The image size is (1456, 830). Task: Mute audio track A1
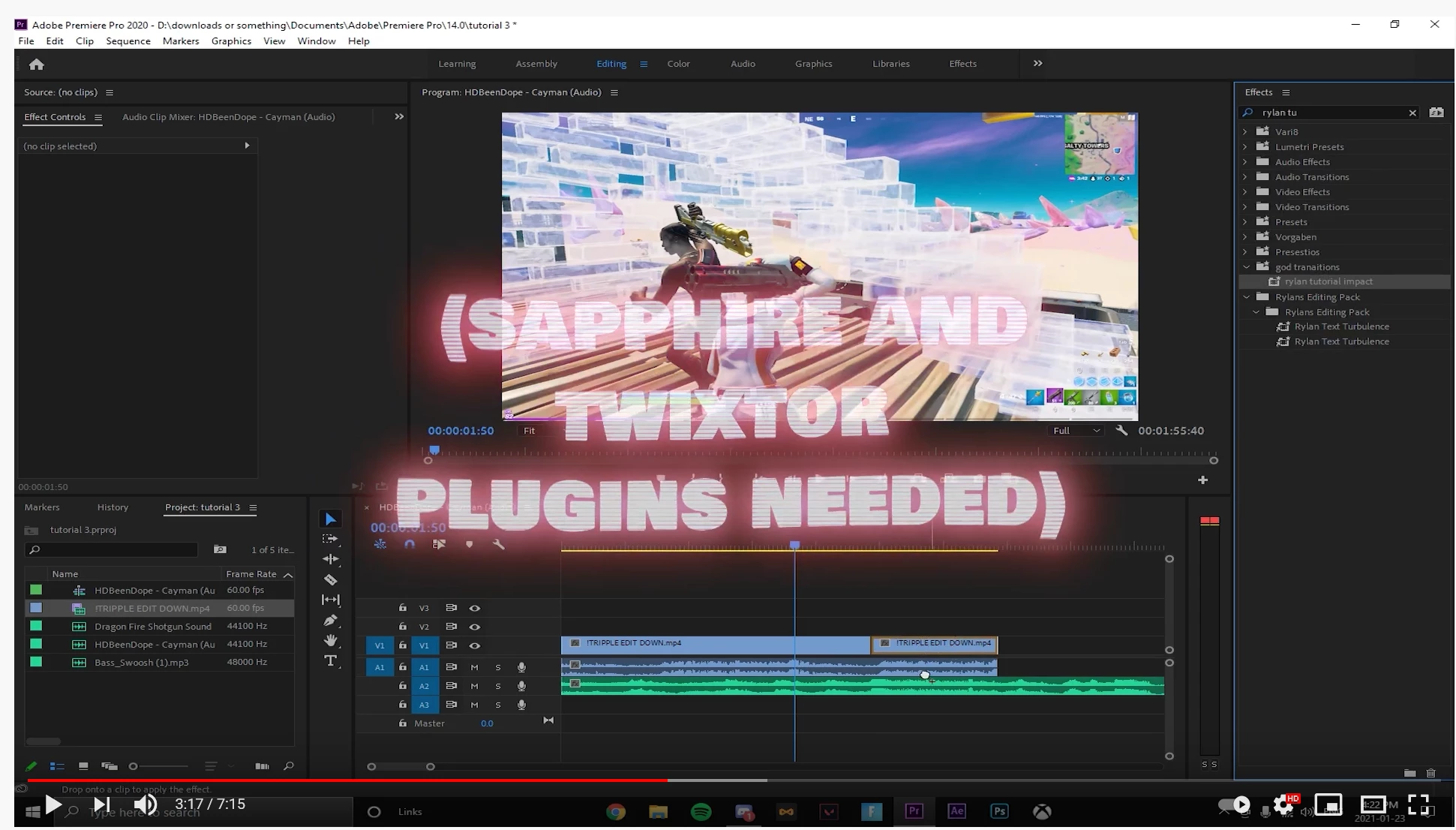(474, 667)
